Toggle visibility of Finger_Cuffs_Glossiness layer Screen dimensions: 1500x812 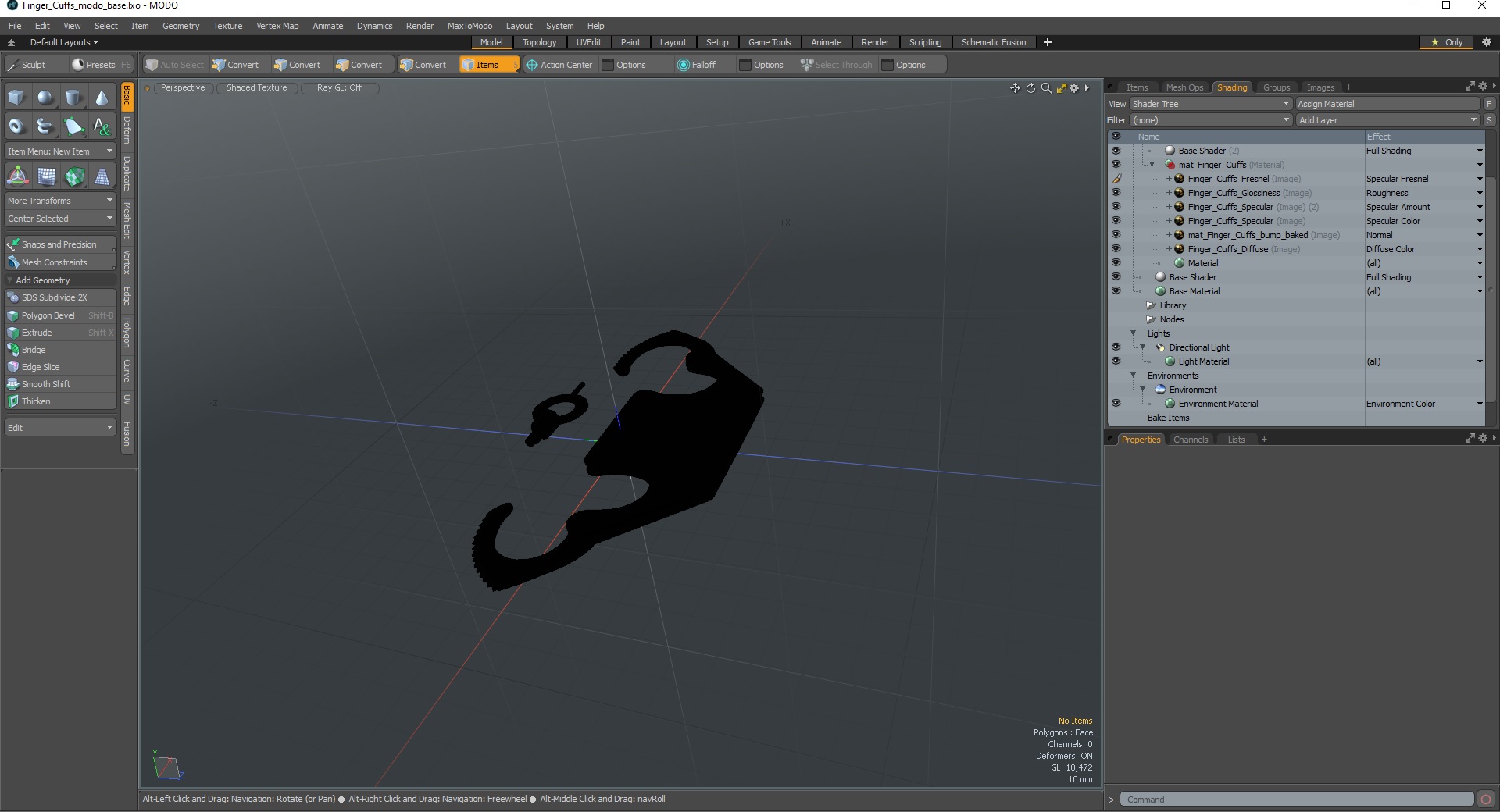(x=1116, y=193)
